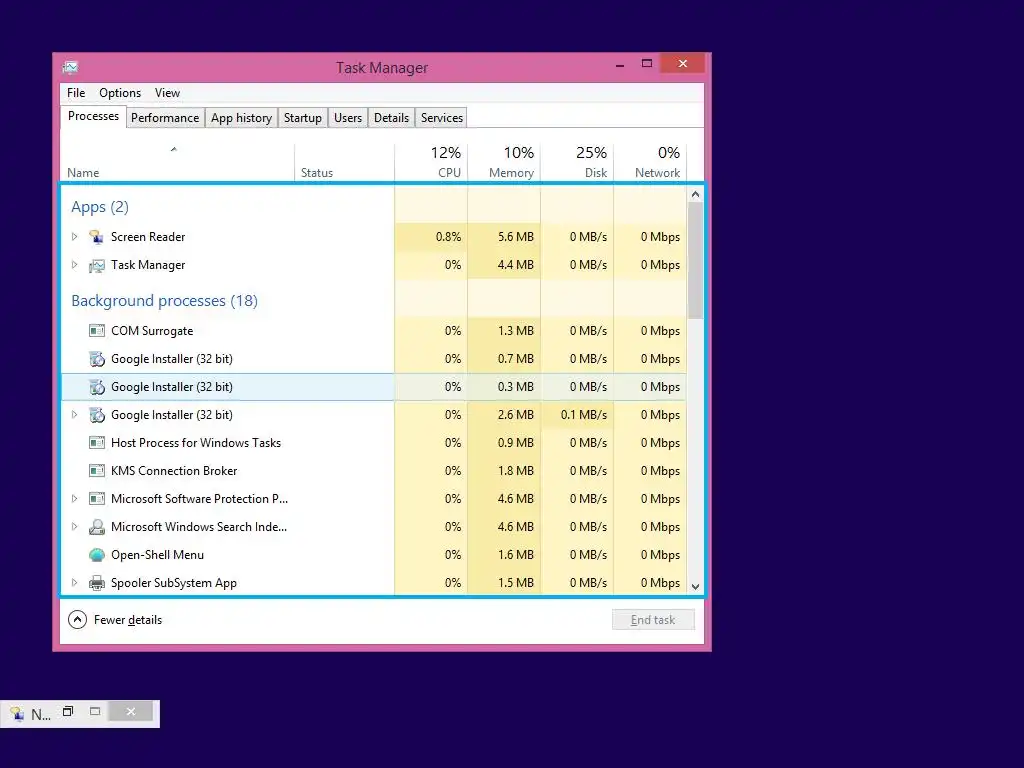Click the scroll down arrow
The height and width of the screenshot is (768, 1024).
coord(696,586)
